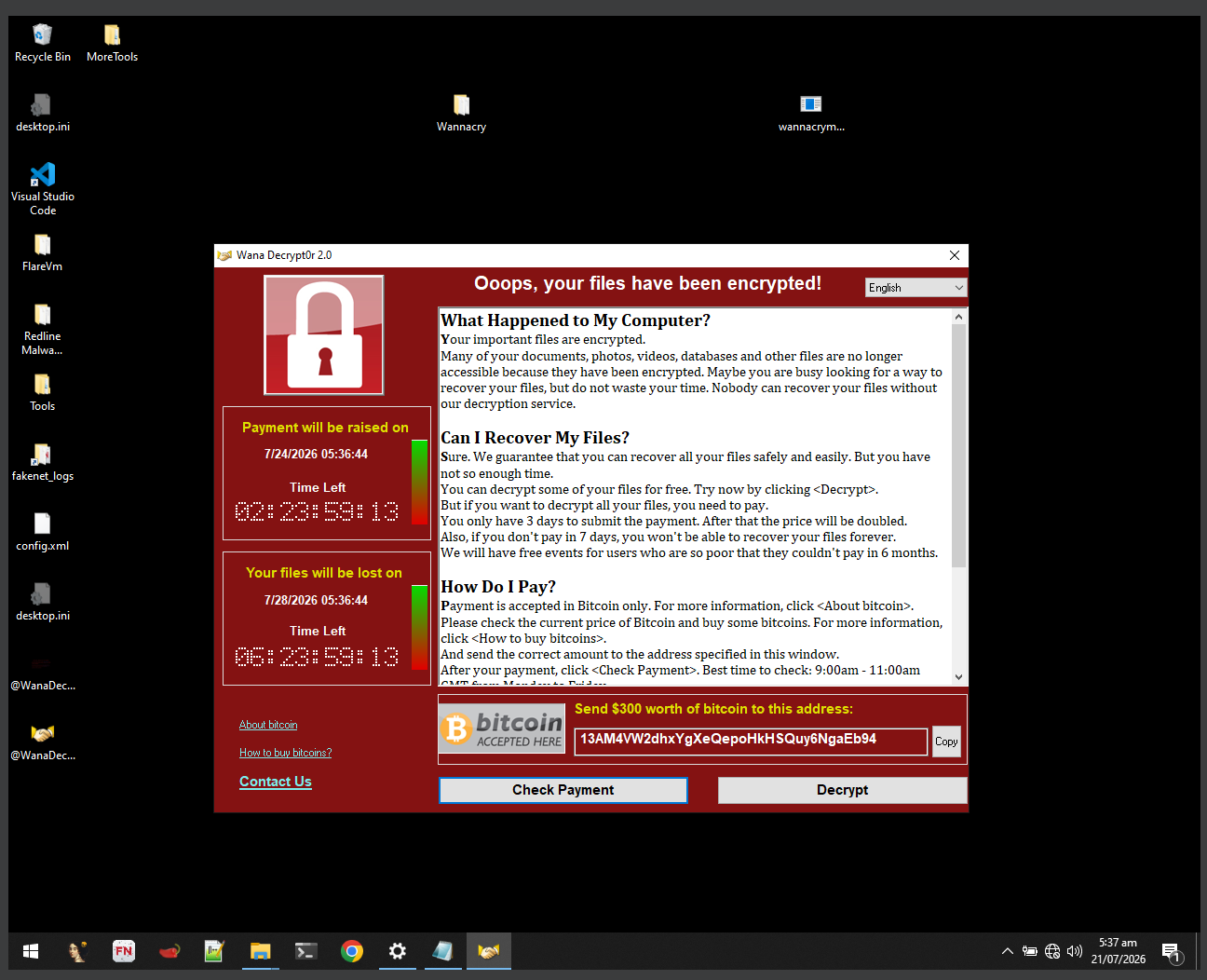Open the red chili pepper taskbar app
This screenshot has width=1207, height=980.
tap(170, 951)
